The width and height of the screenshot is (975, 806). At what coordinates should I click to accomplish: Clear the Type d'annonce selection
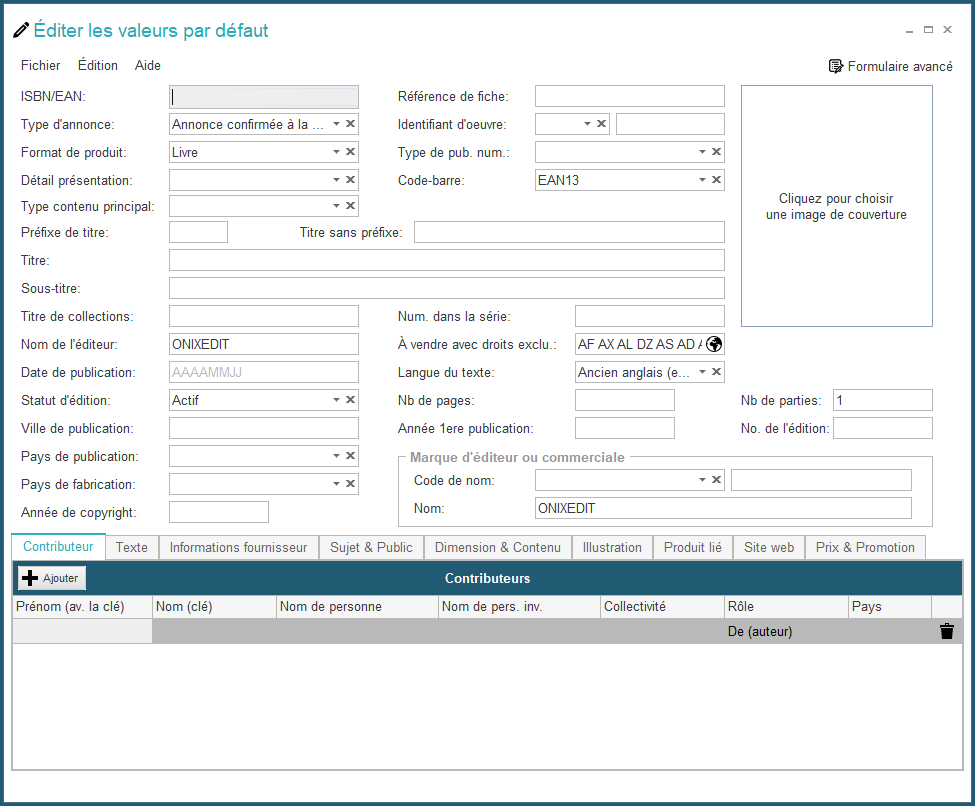351,124
